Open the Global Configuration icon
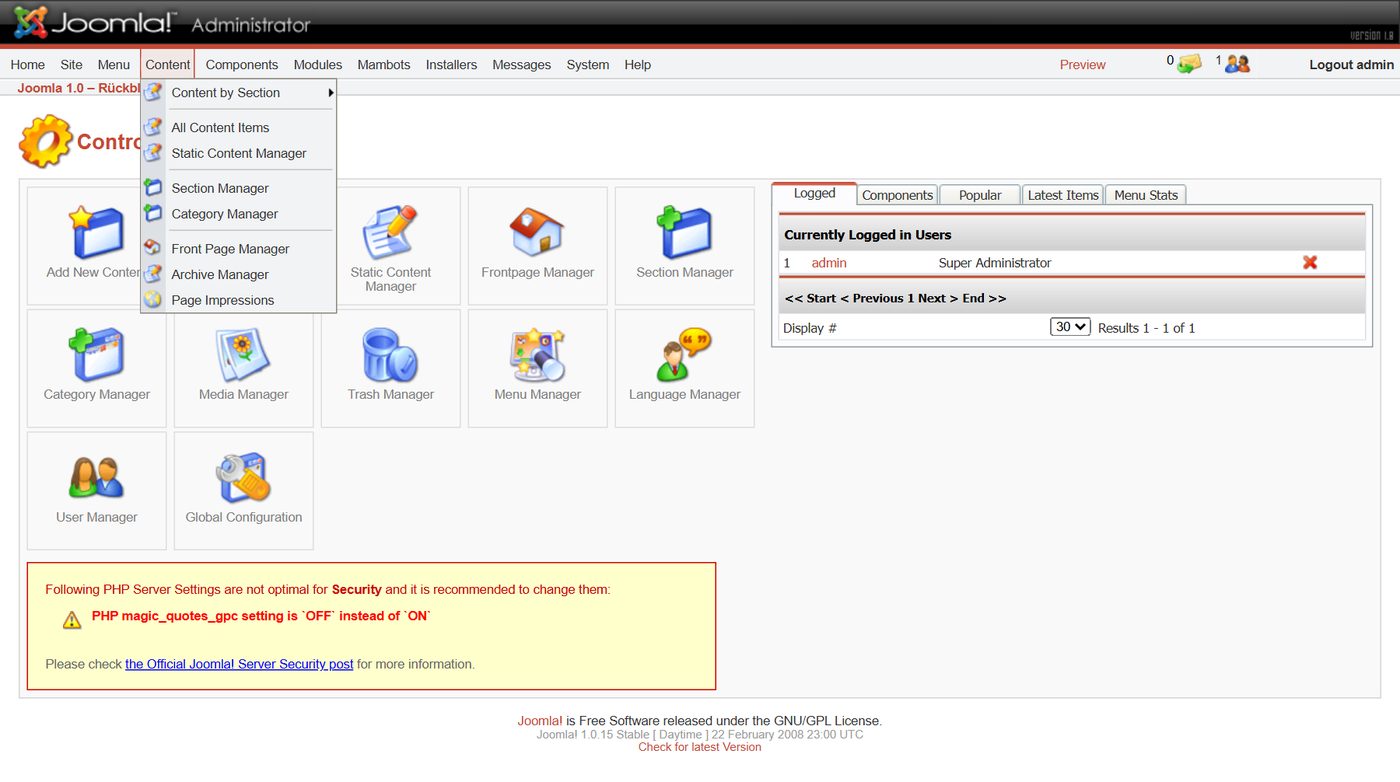The height and width of the screenshot is (782, 1400). (243, 478)
